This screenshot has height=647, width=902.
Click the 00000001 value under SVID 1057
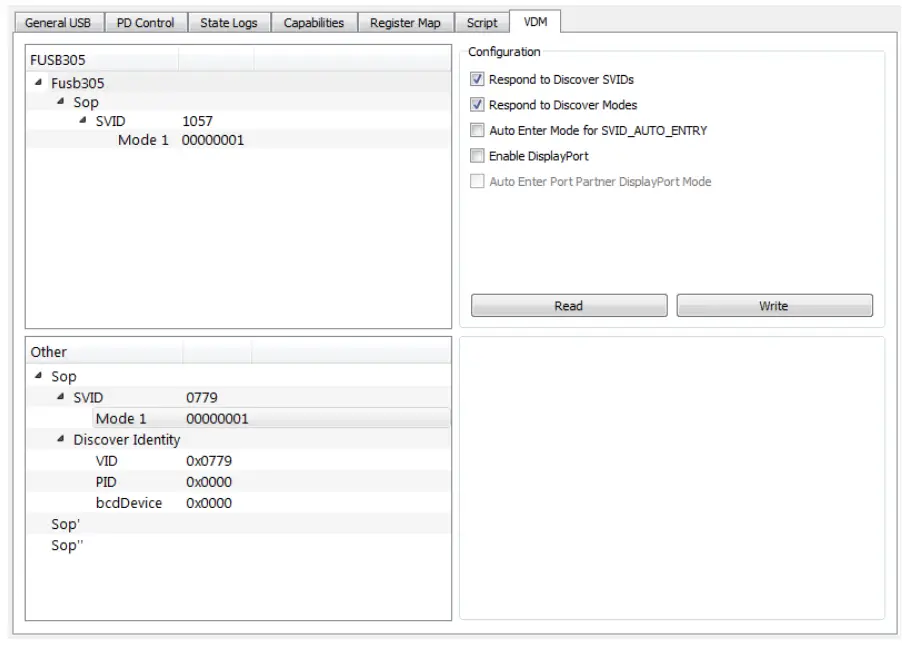pos(213,140)
